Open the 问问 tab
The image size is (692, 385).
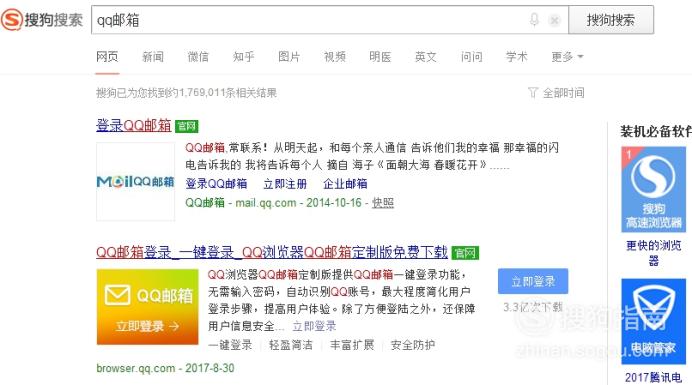[471, 57]
